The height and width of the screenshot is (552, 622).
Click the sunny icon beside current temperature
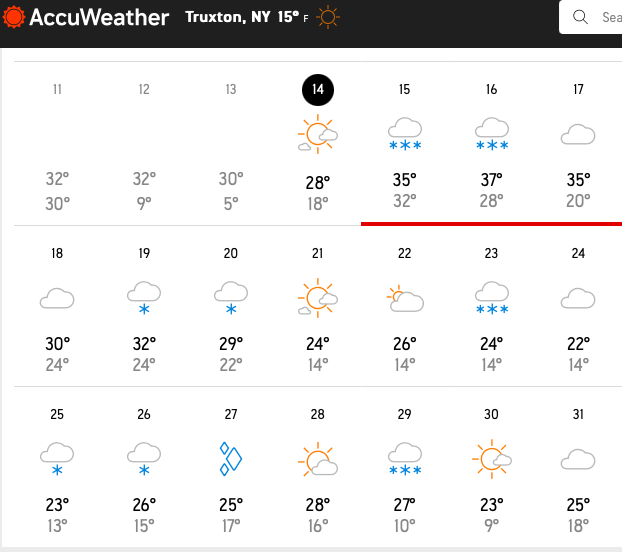(327, 17)
